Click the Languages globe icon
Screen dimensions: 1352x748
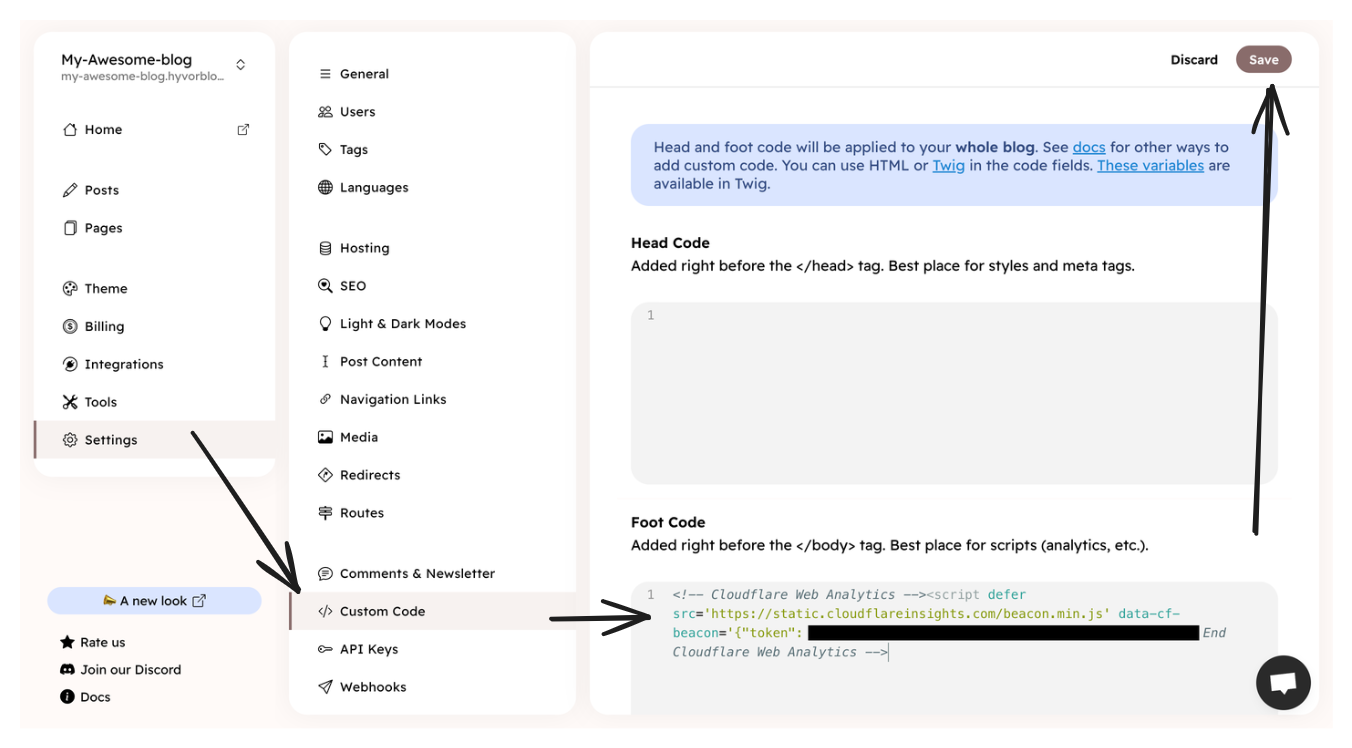(x=323, y=187)
